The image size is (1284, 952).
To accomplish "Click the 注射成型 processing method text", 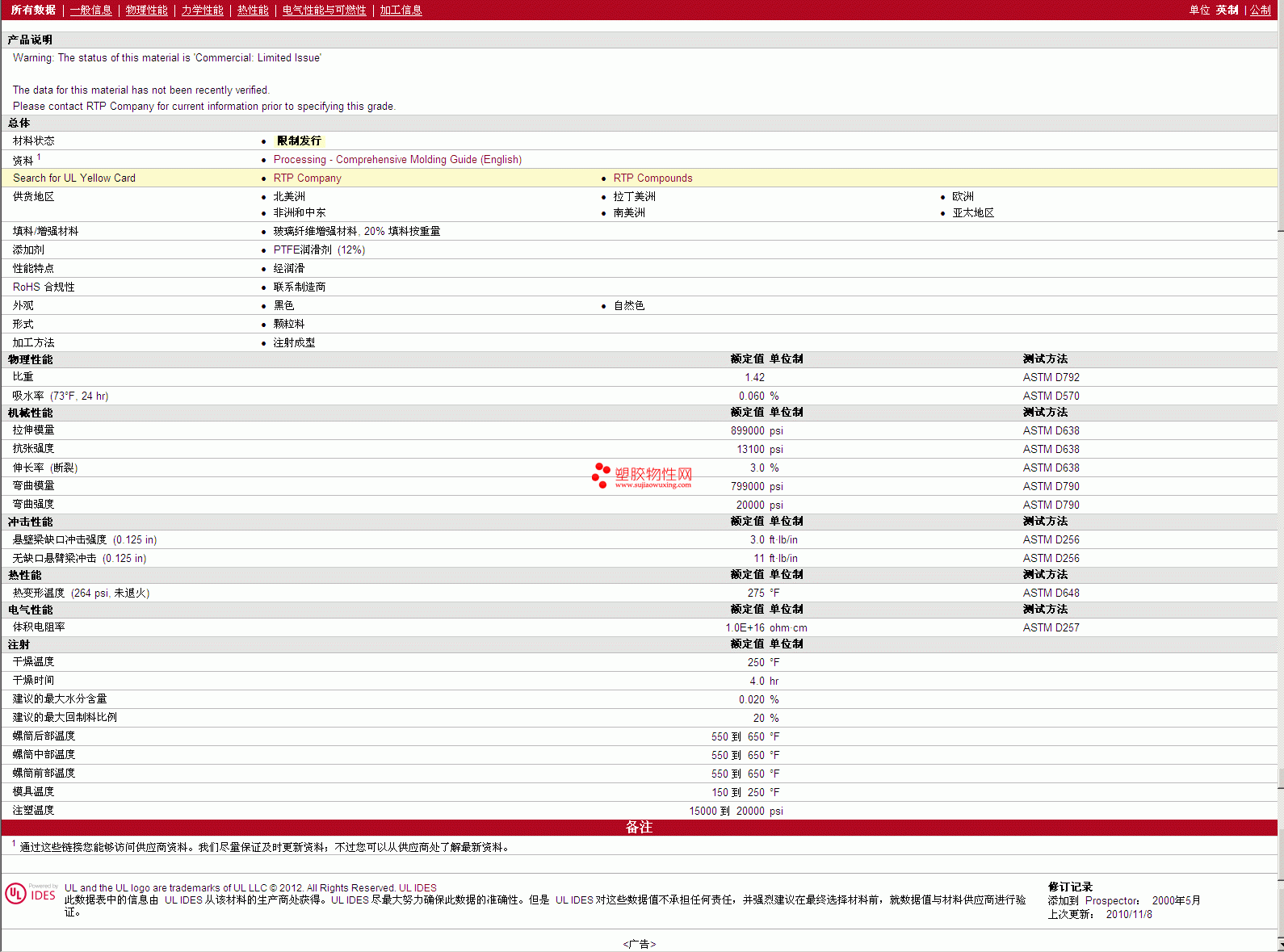I will (x=294, y=343).
